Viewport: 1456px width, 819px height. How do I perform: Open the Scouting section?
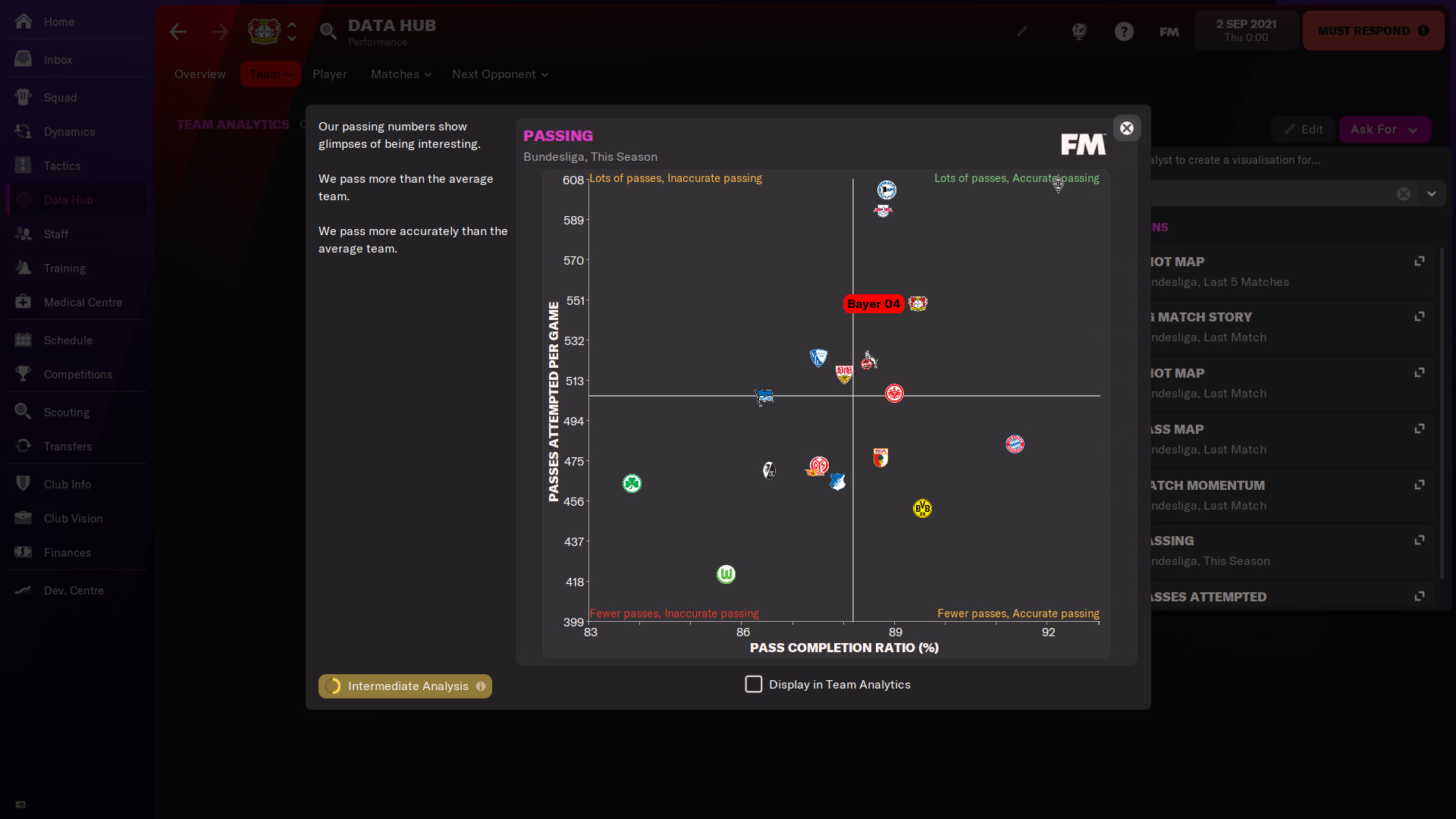click(x=67, y=412)
